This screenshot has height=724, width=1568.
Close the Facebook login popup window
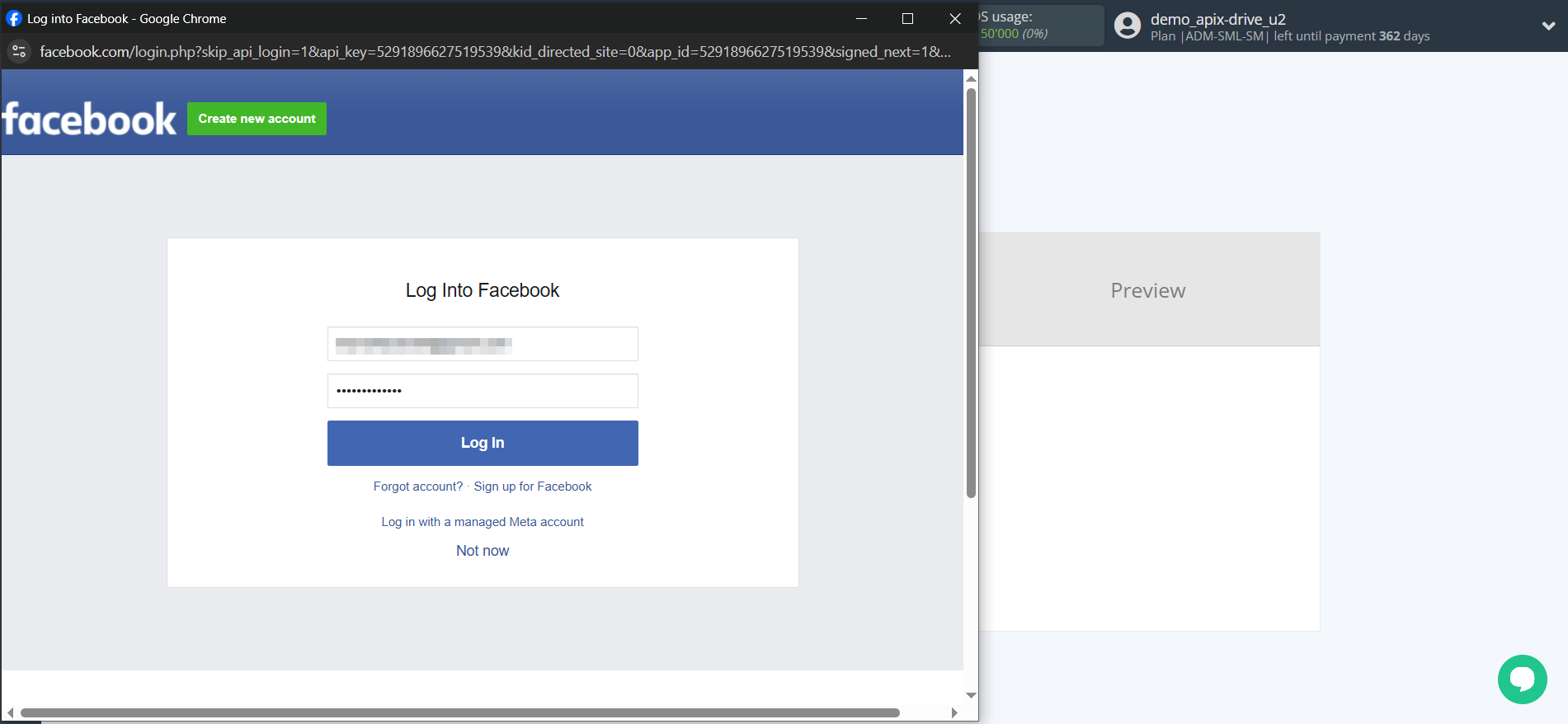tap(955, 18)
